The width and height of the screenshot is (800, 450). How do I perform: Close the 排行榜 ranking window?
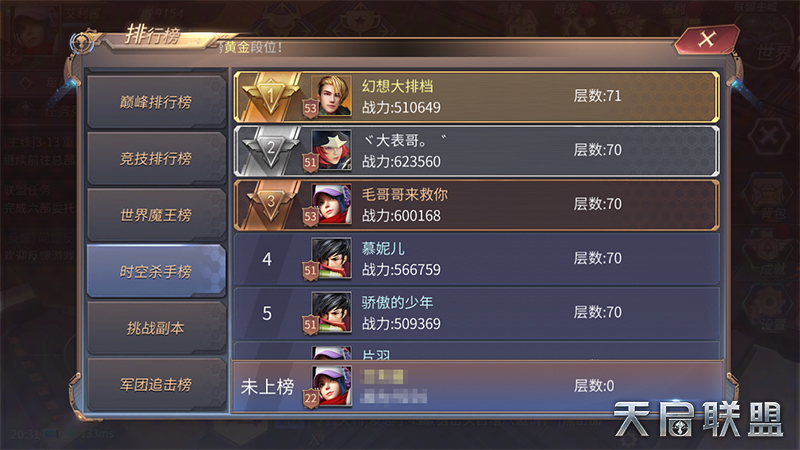(x=707, y=39)
